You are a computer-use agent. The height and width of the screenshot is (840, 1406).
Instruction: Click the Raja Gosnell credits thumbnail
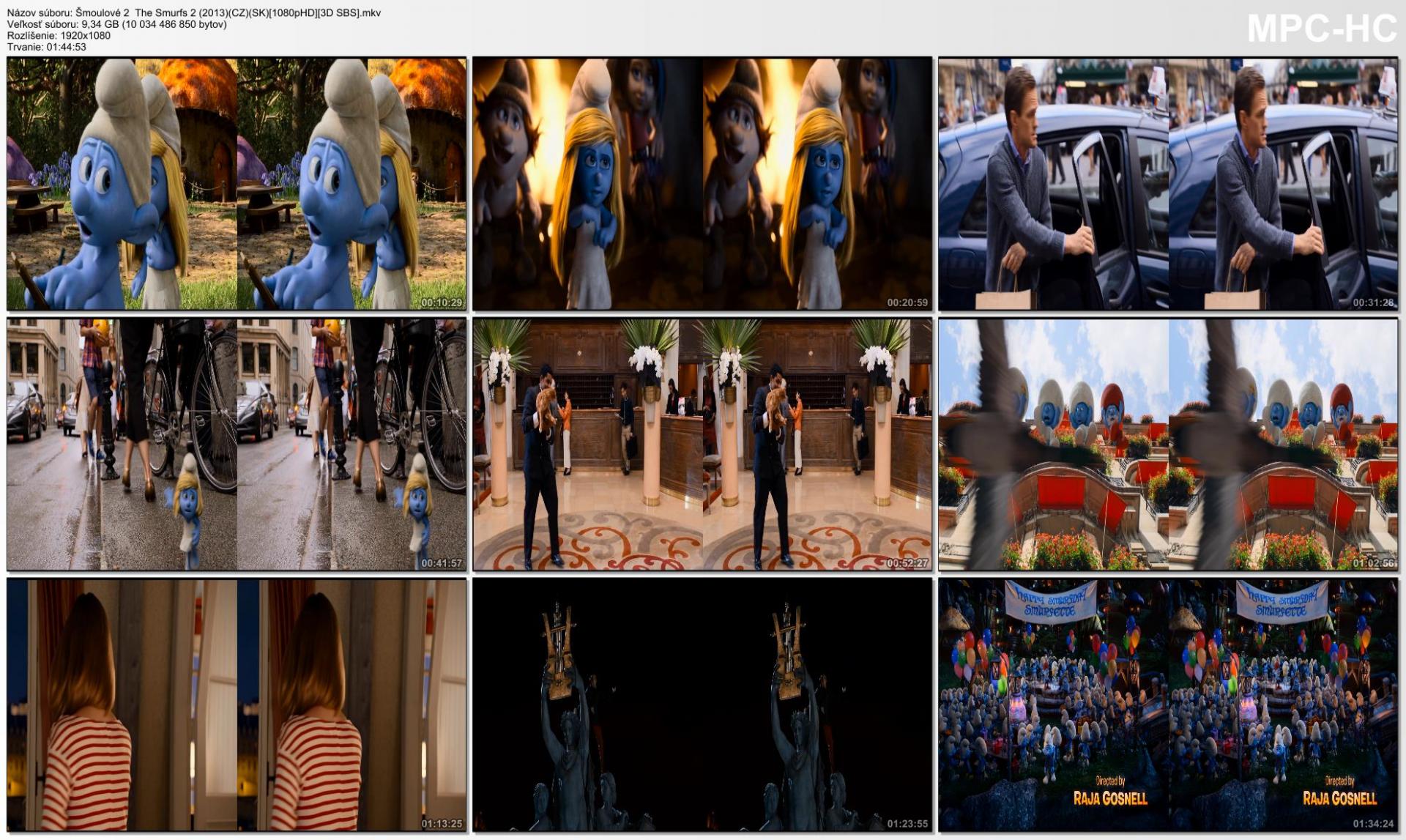click(x=1168, y=705)
